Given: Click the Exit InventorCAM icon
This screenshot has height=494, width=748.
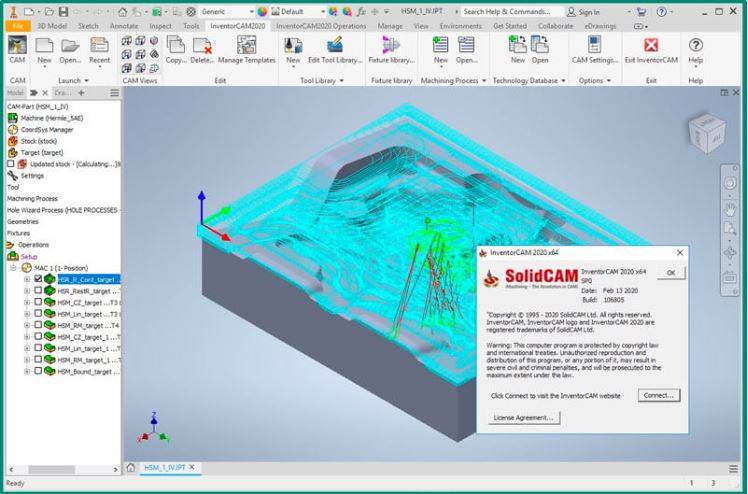Looking at the screenshot, I should [x=651, y=50].
